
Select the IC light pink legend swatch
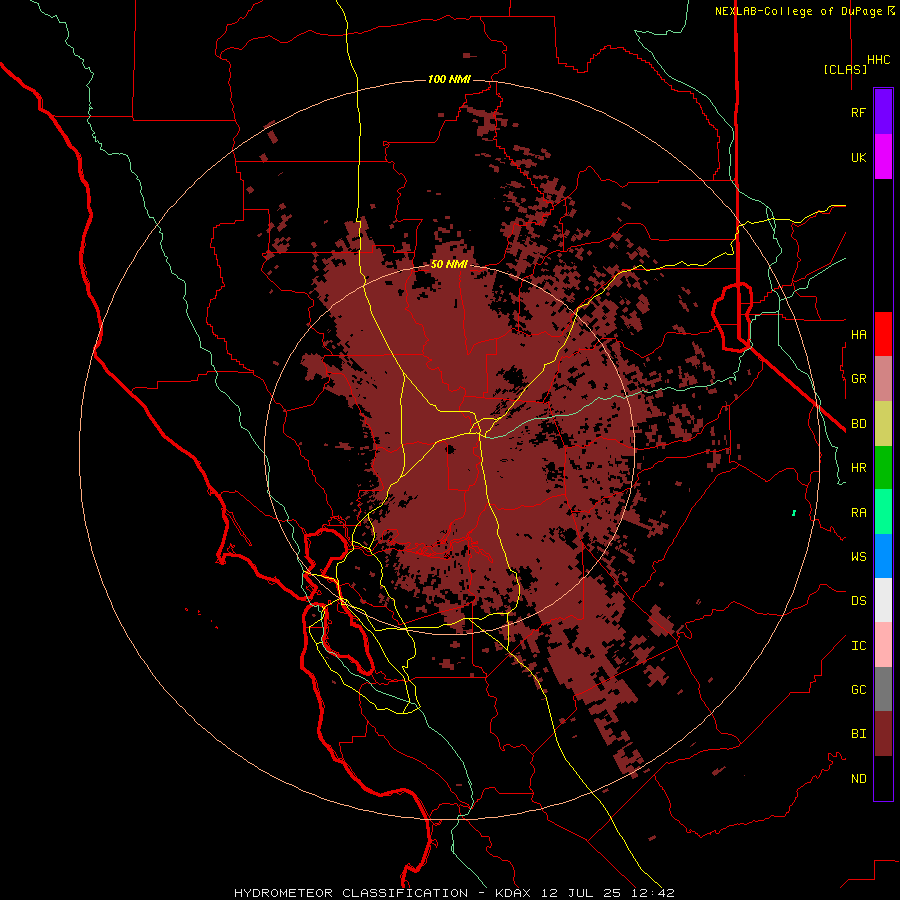[x=883, y=645]
